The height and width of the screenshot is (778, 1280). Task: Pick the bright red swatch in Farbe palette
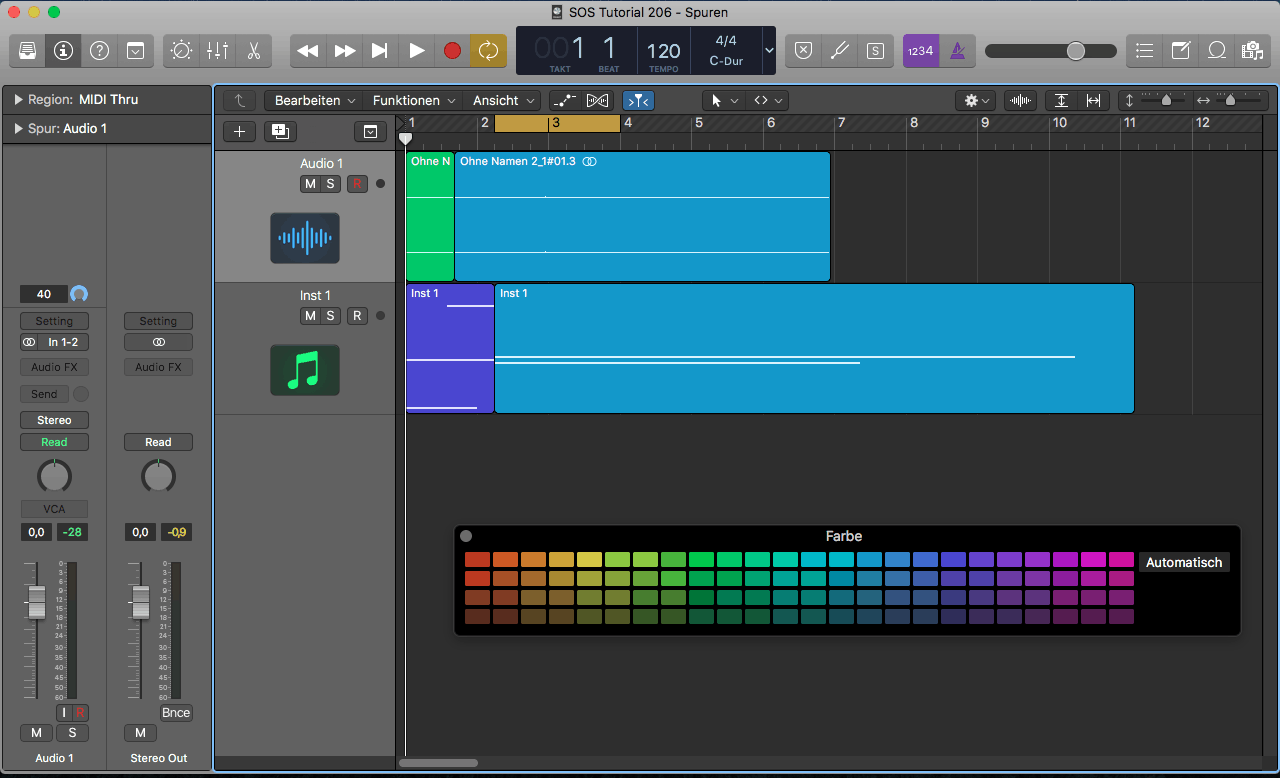tap(477, 560)
